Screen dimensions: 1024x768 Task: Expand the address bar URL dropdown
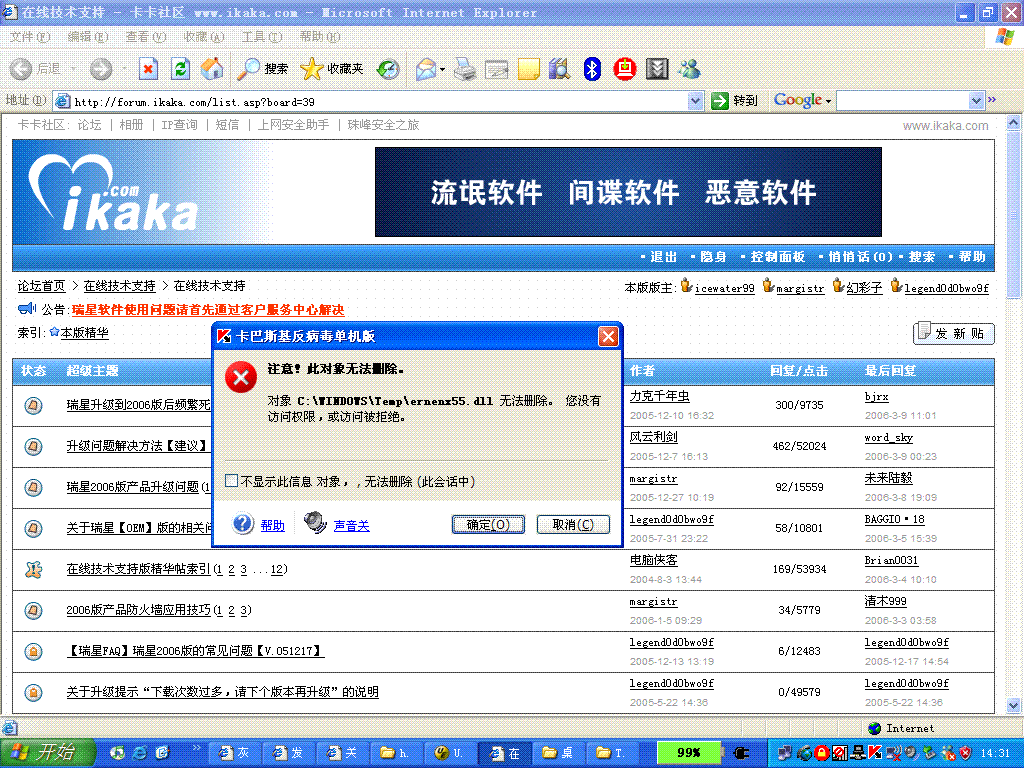coord(696,101)
